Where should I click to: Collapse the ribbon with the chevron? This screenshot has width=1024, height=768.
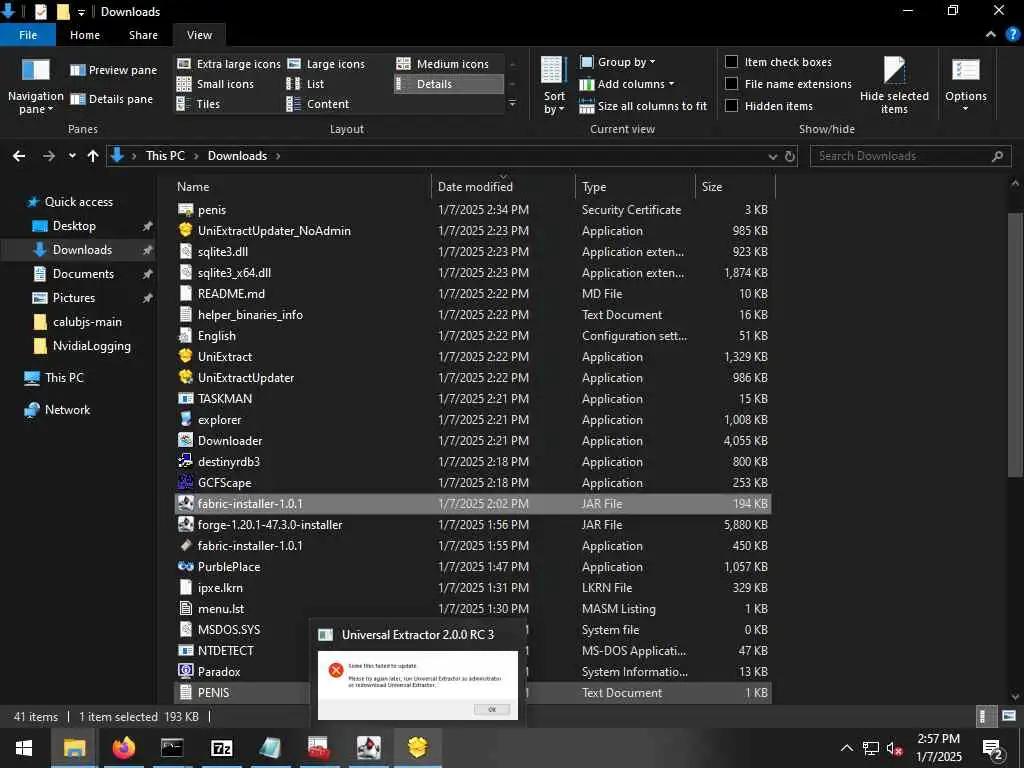(x=991, y=35)
